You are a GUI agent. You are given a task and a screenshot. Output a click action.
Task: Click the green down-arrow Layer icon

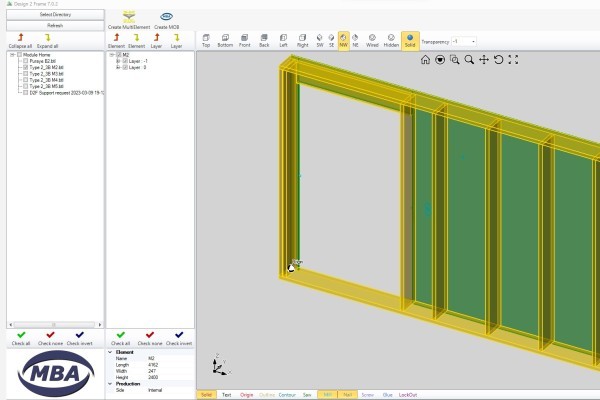[176, 37]
